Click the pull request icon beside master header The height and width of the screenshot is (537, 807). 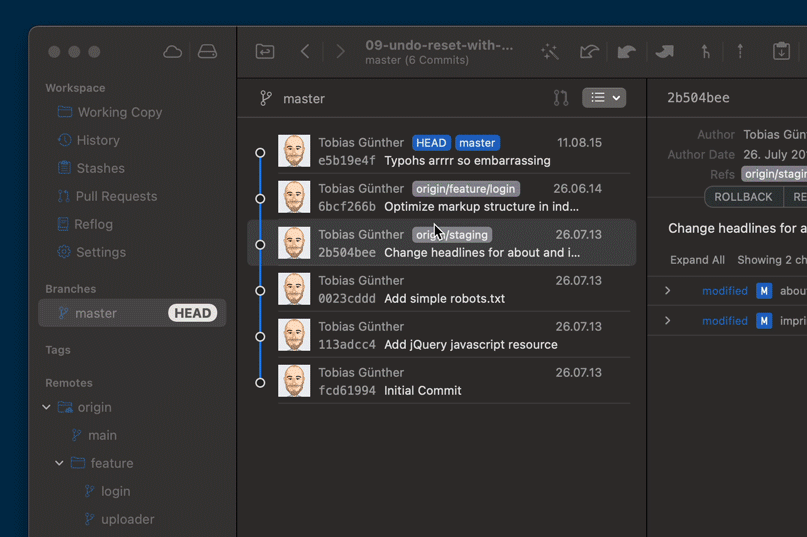[561, 98]
